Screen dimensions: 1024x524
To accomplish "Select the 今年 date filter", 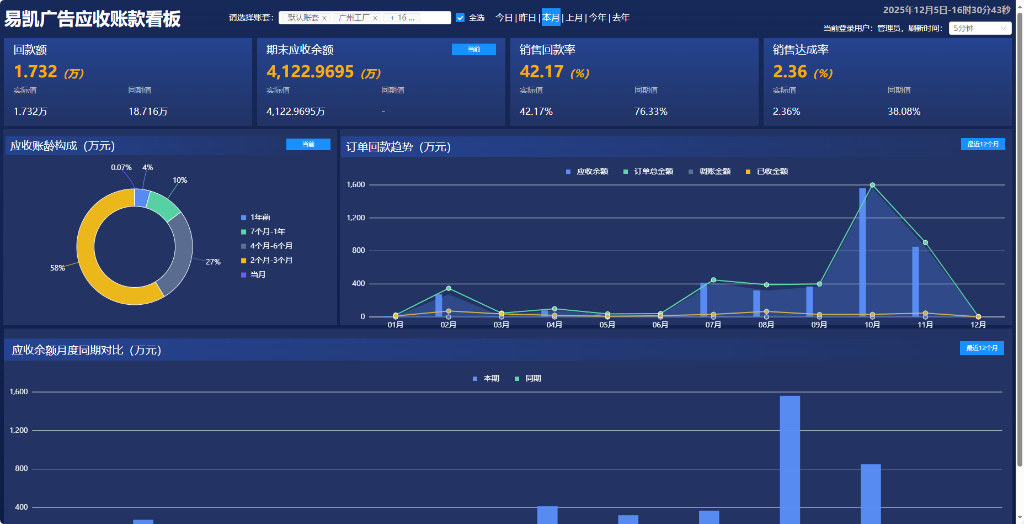I will click(x=598, y=18).
